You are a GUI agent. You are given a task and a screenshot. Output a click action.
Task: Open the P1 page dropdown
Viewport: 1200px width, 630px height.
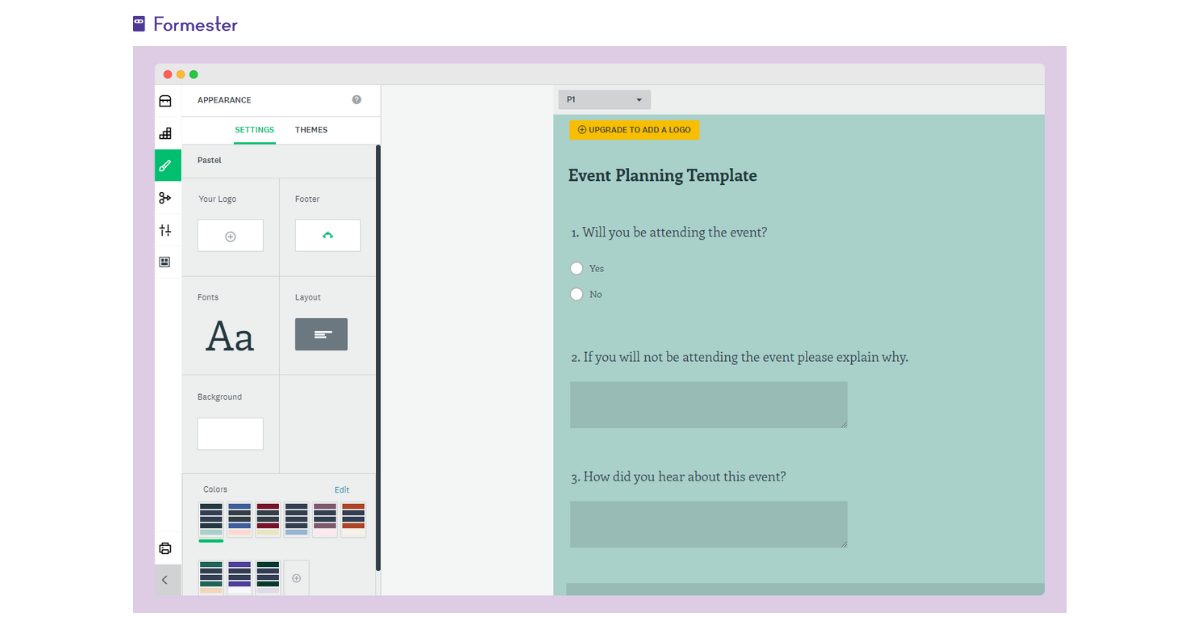604,99
